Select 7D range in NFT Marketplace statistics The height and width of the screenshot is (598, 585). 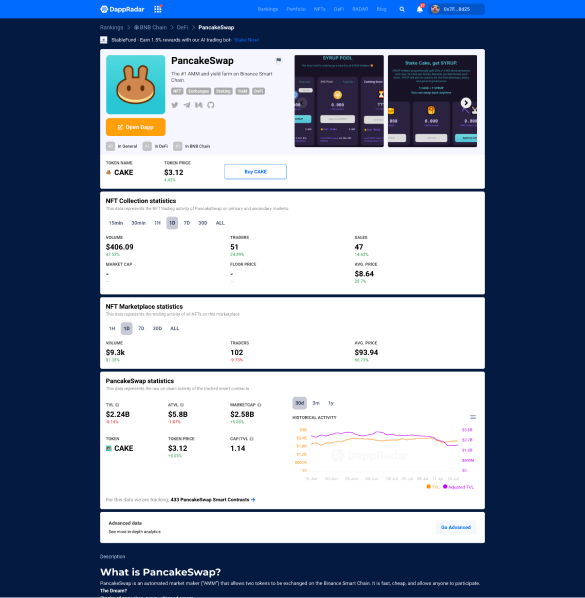[x=141, y=328]
